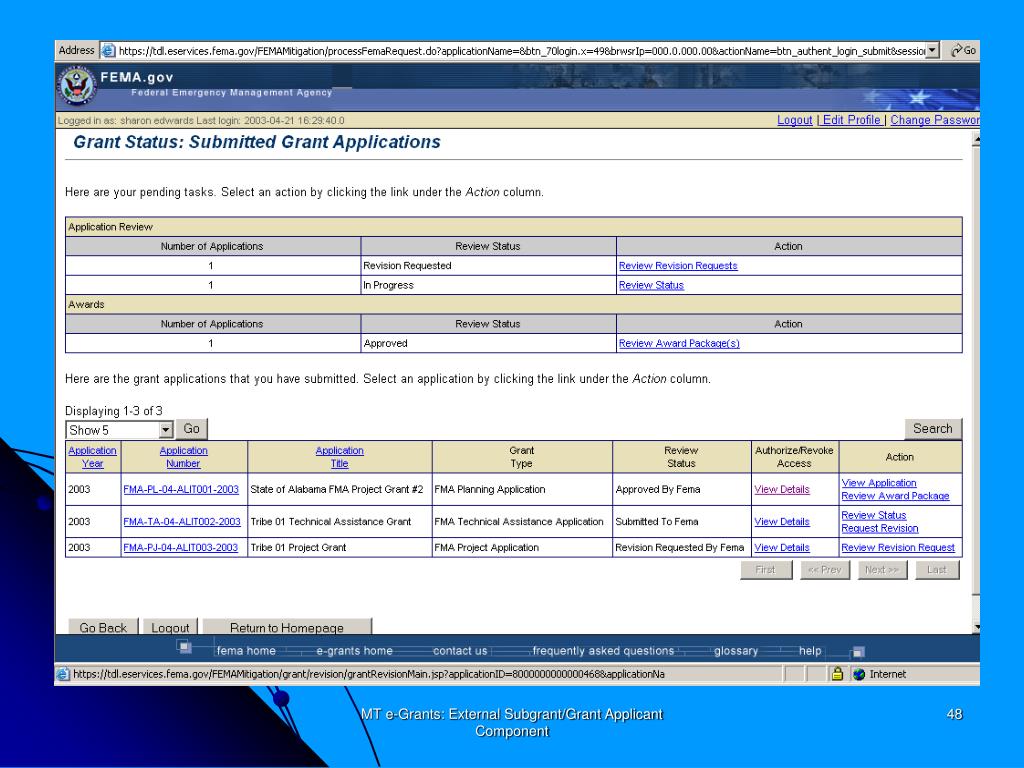Click Review Revision Request for Tribe 01 Project Grant

tap(898, 548)
